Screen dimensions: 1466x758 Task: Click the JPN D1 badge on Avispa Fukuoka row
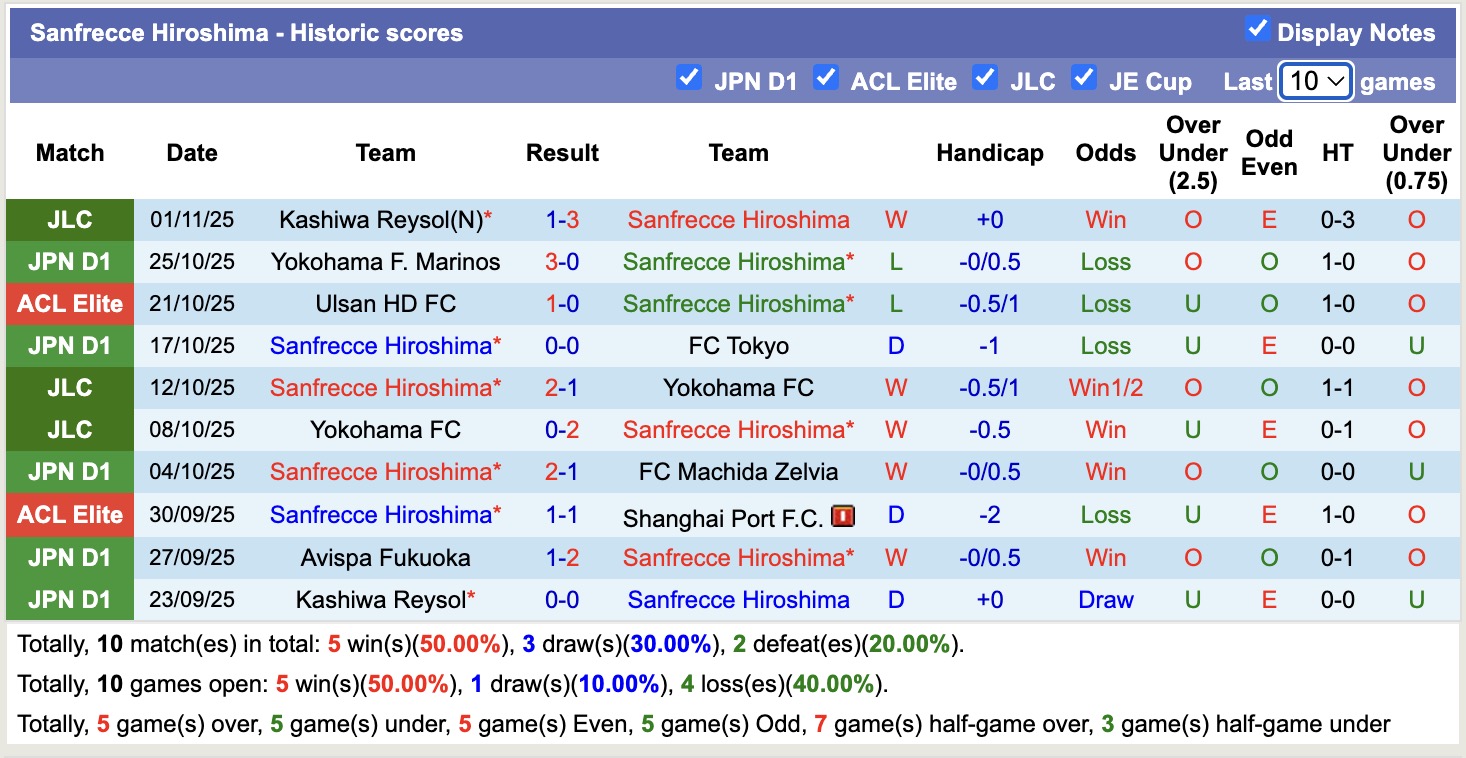[x=69, y=557]
